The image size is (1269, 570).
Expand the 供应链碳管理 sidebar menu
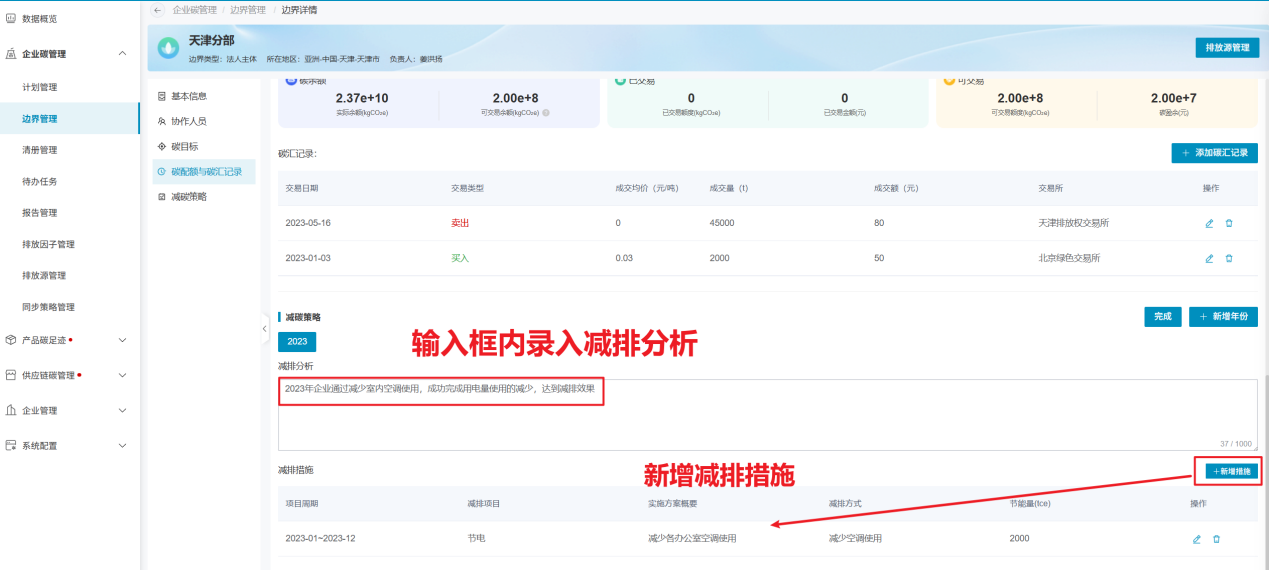[x=122, y=376]
